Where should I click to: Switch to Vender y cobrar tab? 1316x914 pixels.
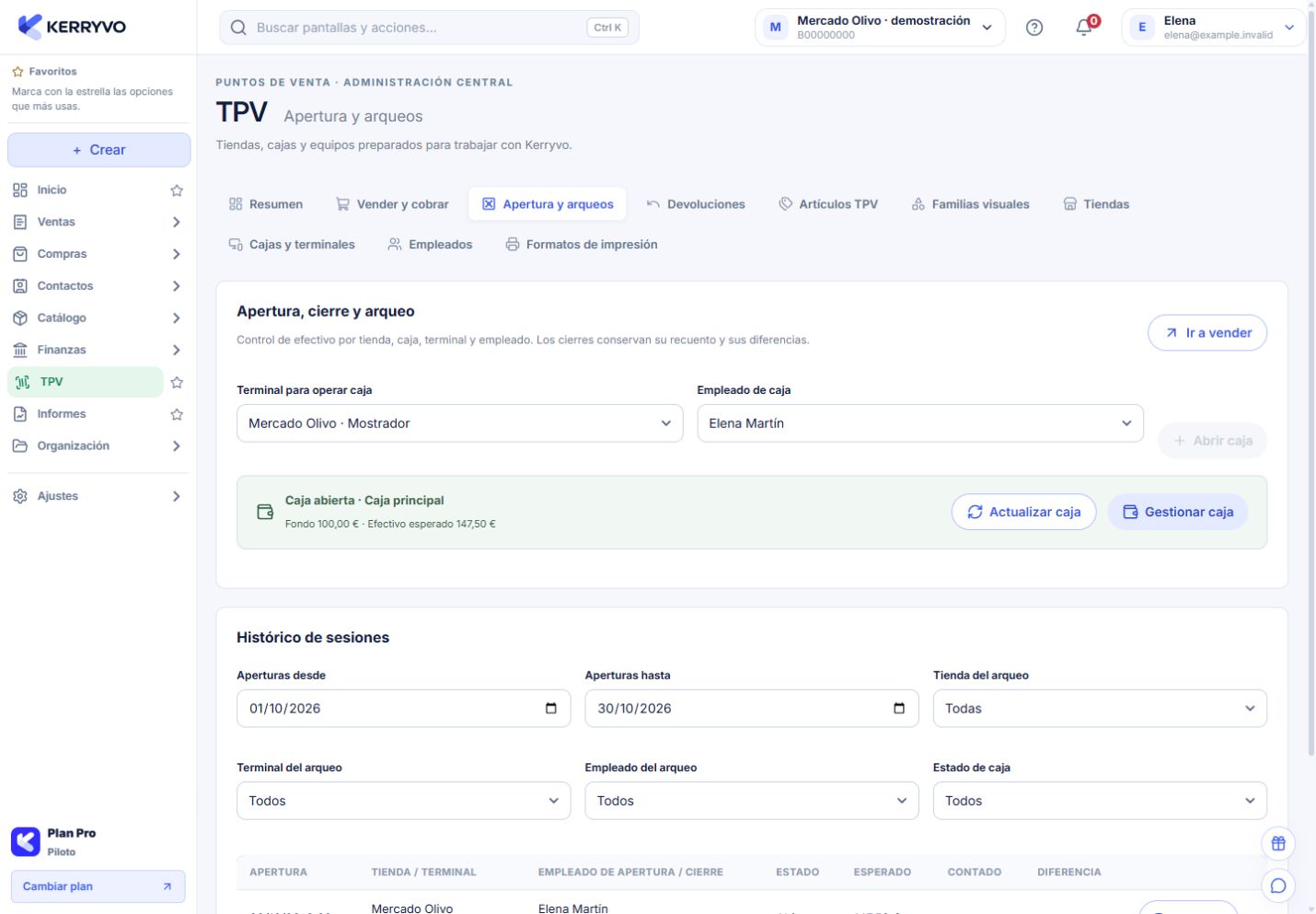tap(392, 204)
